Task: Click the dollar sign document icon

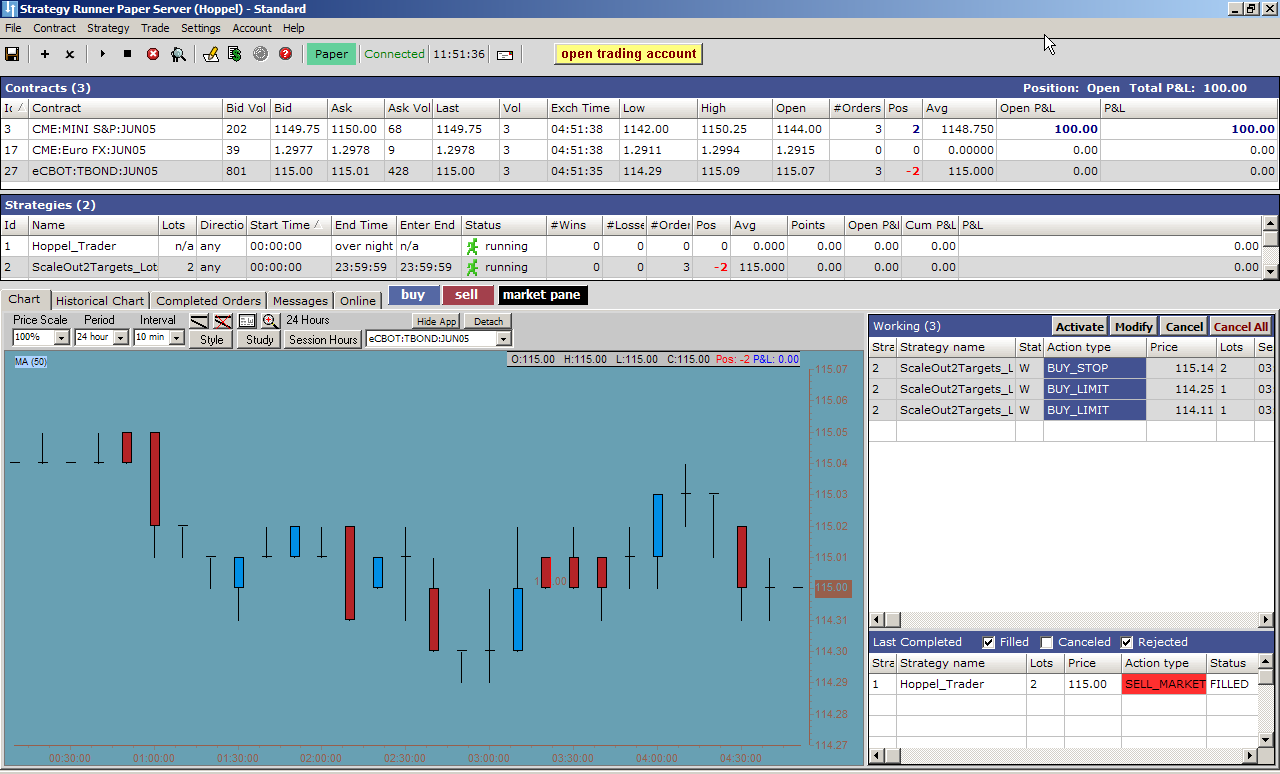Action: (234, 54)
